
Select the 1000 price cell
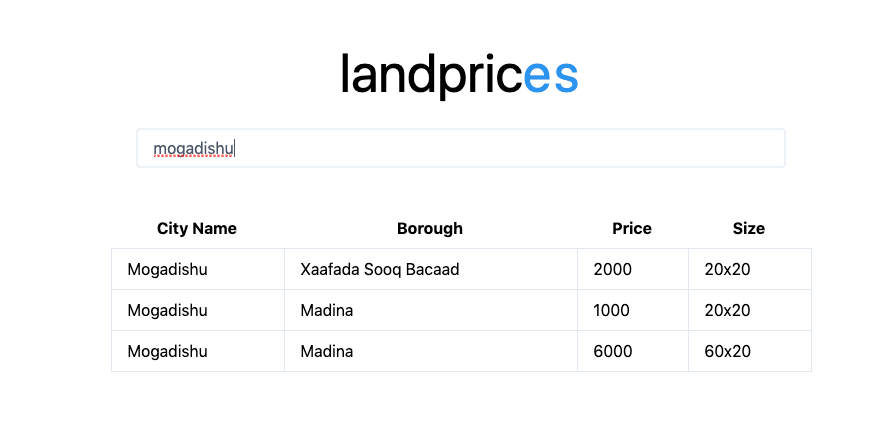point(611,310)
